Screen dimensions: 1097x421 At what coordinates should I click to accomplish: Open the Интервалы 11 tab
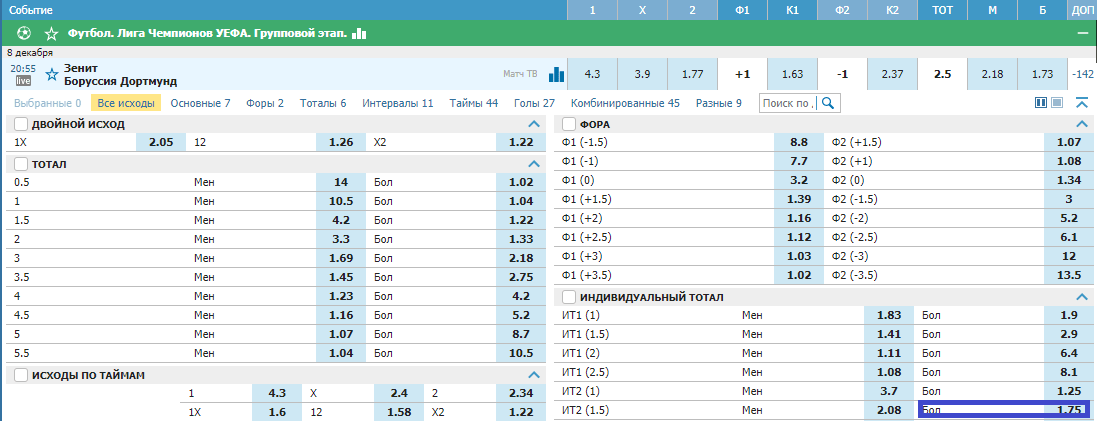coord(398,103)
